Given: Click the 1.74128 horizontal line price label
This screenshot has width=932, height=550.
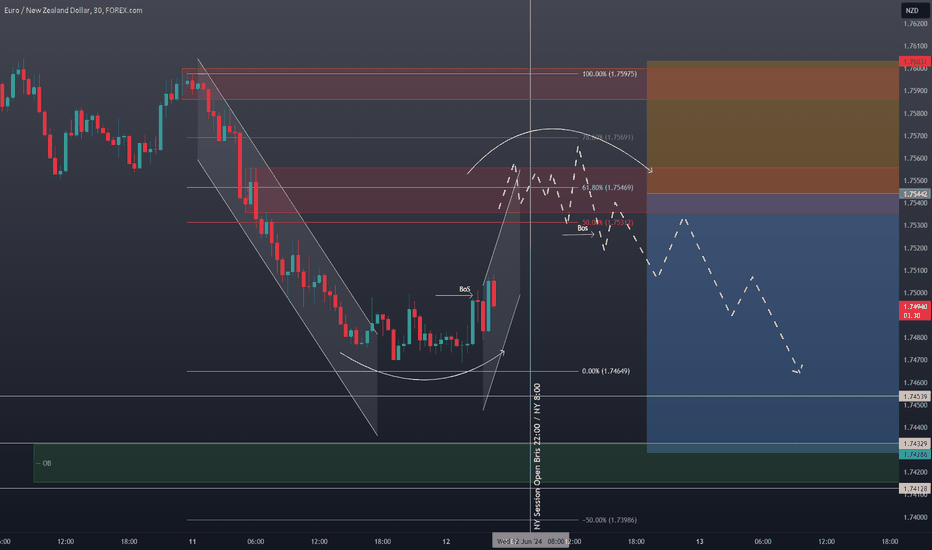Looking at the screenshot, I should [915, 489].
